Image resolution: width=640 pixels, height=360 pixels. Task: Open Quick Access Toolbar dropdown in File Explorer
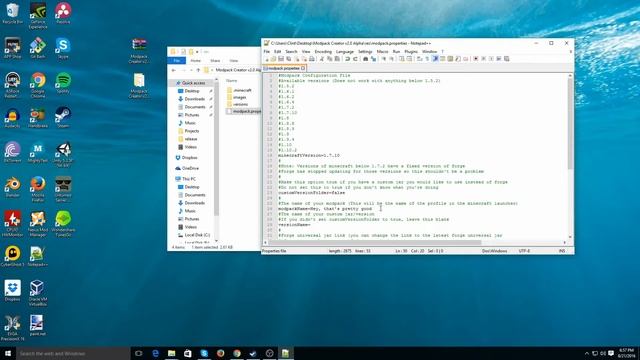click(x=197, y=52)
